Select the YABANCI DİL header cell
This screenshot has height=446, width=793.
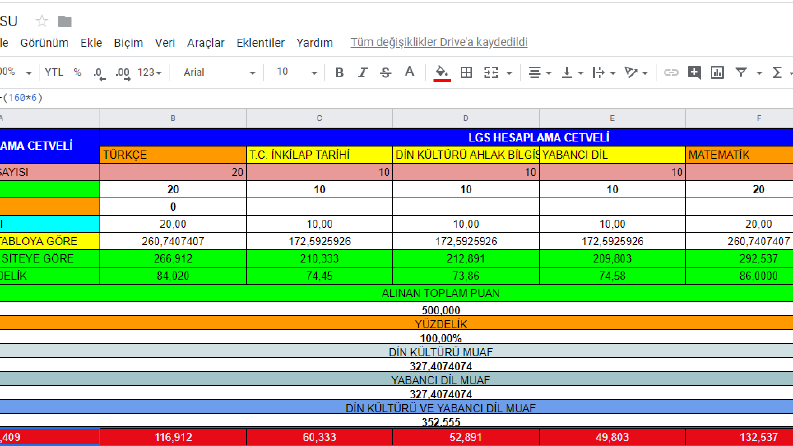[612, 155]
